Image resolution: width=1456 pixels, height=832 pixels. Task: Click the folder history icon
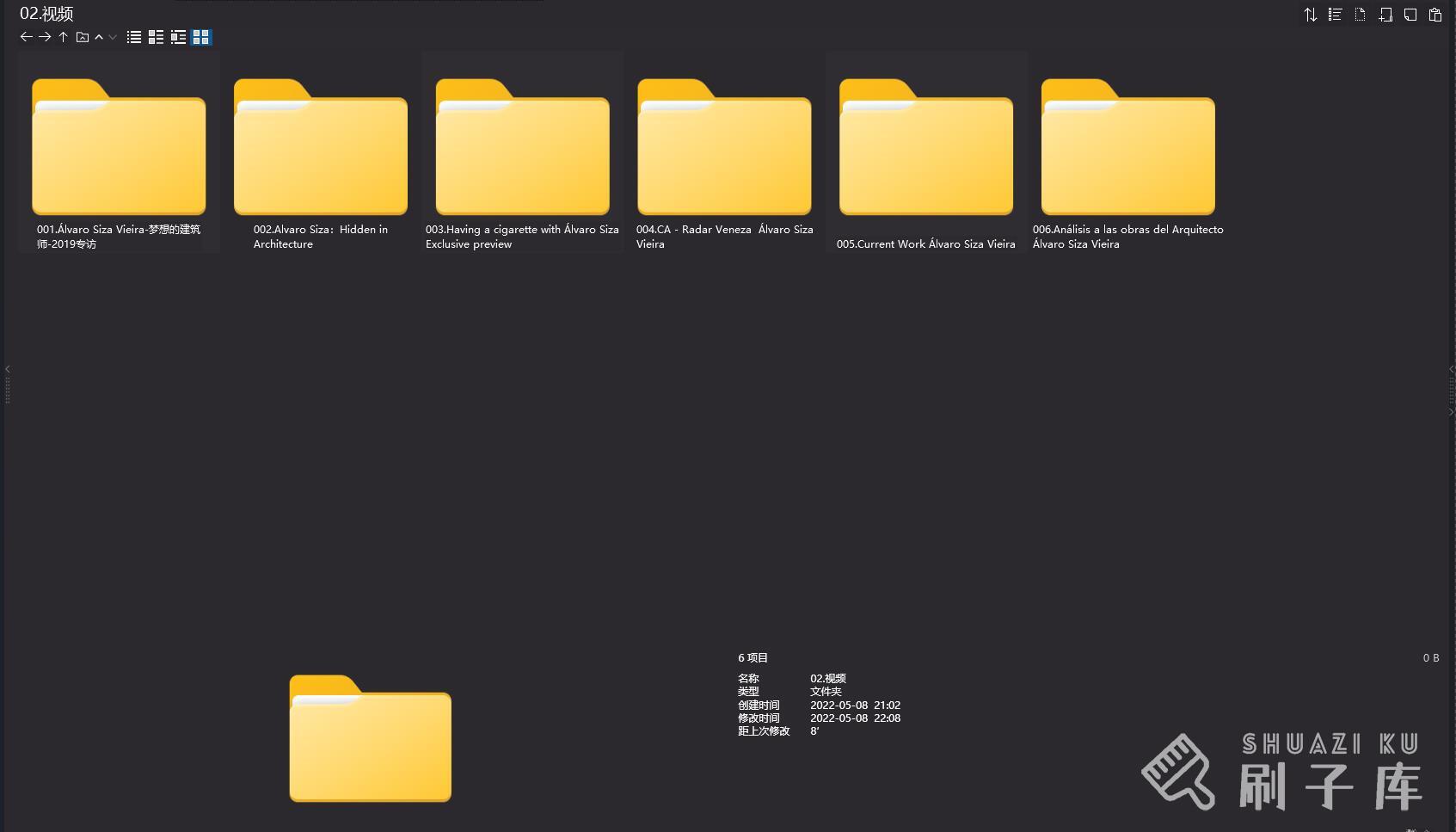83,37
